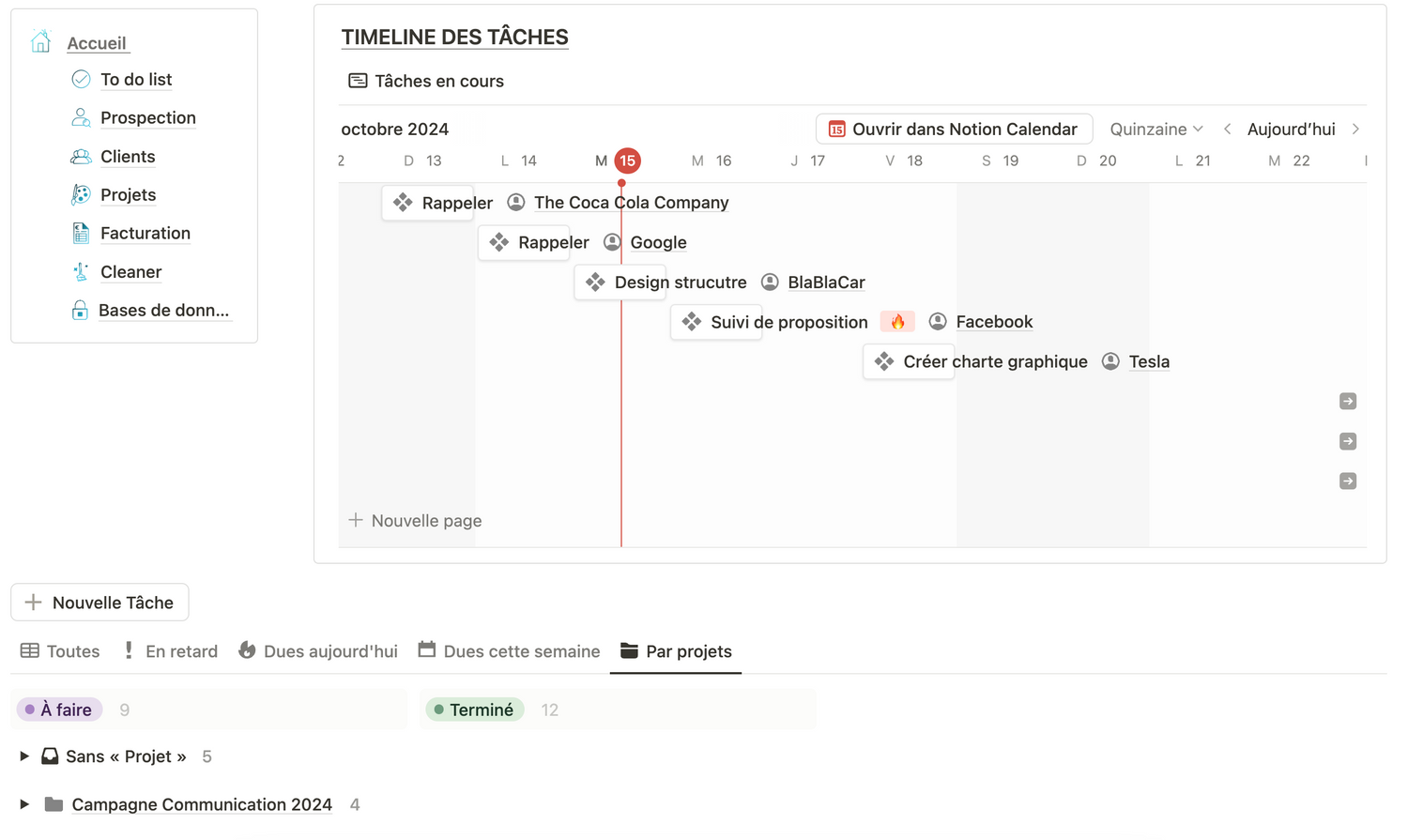Click the Projets palette icon

pos(81,194)
